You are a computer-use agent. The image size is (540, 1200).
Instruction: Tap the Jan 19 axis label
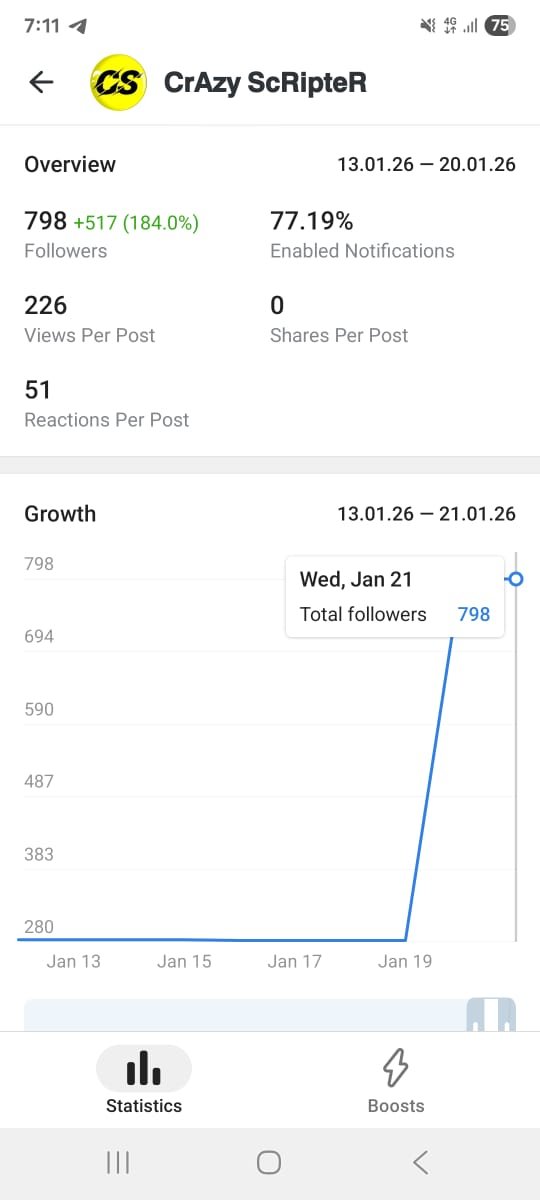405,961
